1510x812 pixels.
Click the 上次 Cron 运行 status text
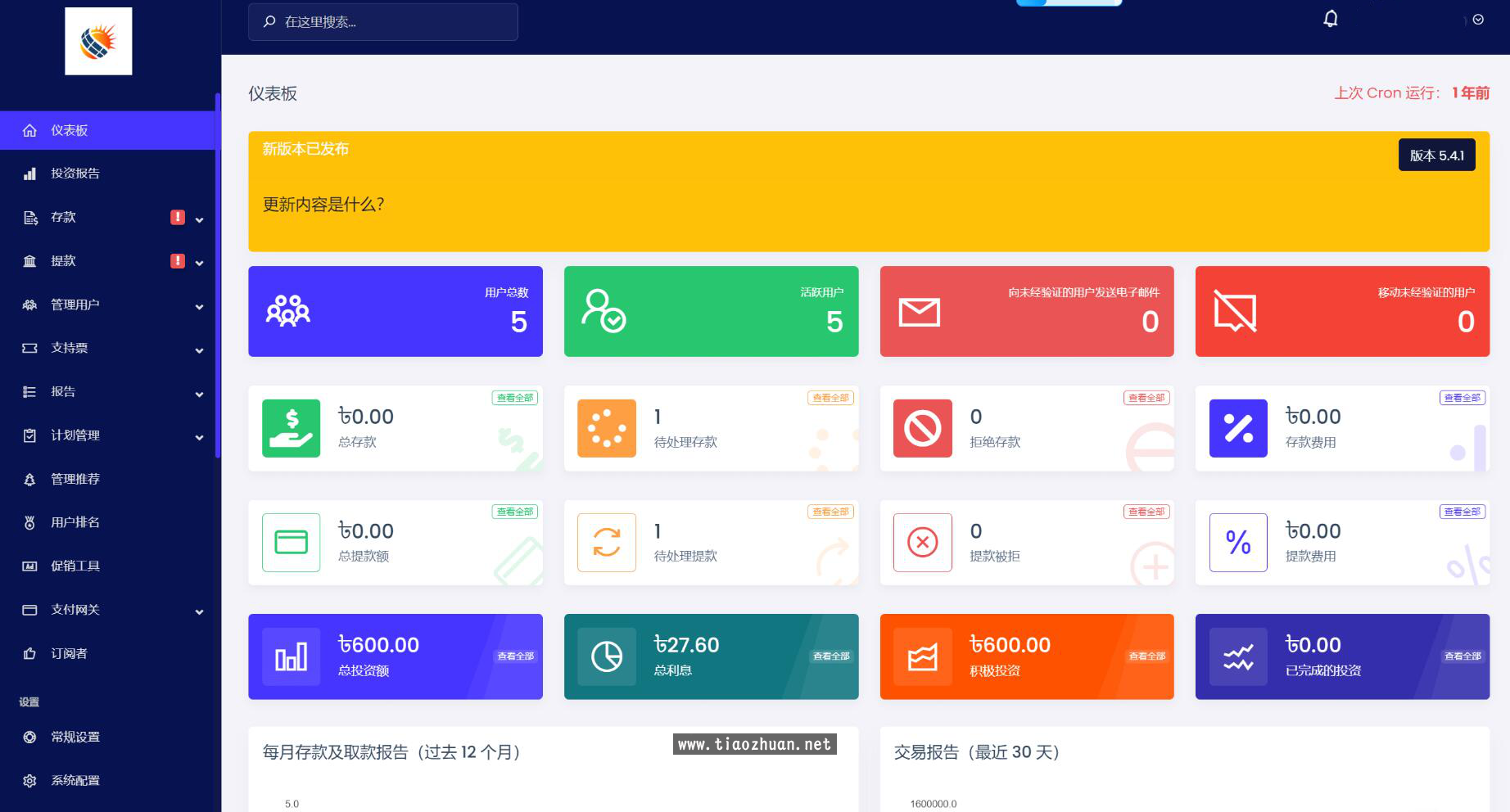1412,93
